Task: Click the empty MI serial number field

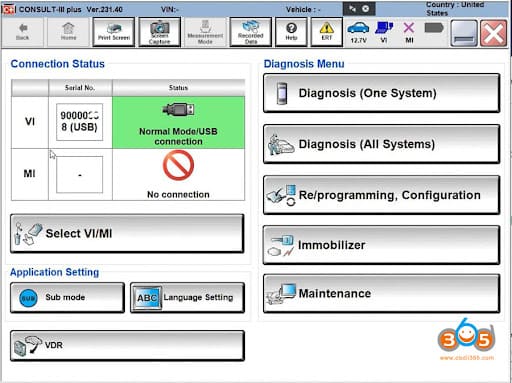Action: click(x=79, y=174)
